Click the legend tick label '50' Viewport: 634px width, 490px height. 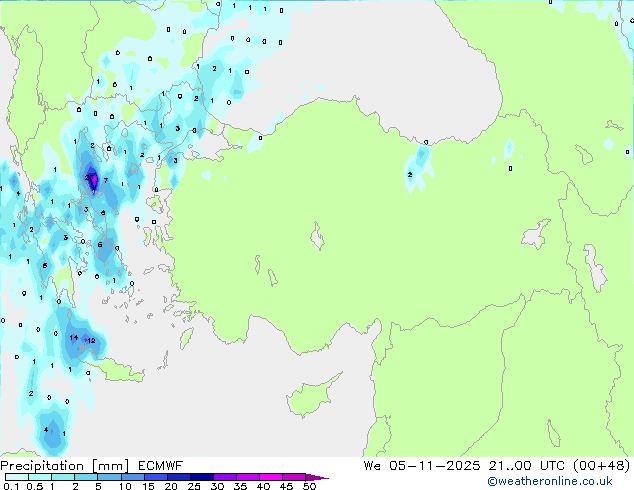pos(310,486)
